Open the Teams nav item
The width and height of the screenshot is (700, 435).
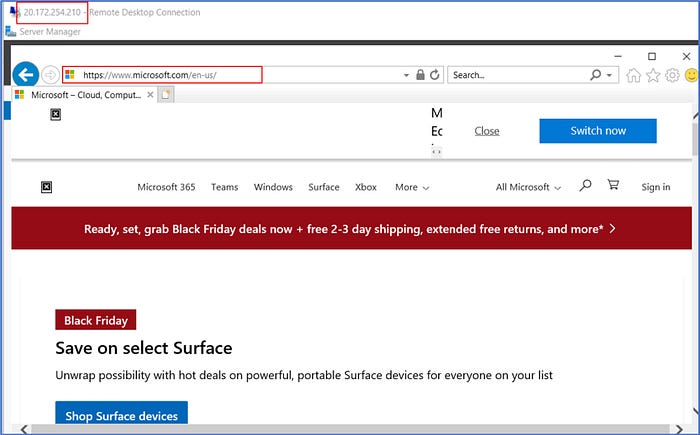coord(225,187)
